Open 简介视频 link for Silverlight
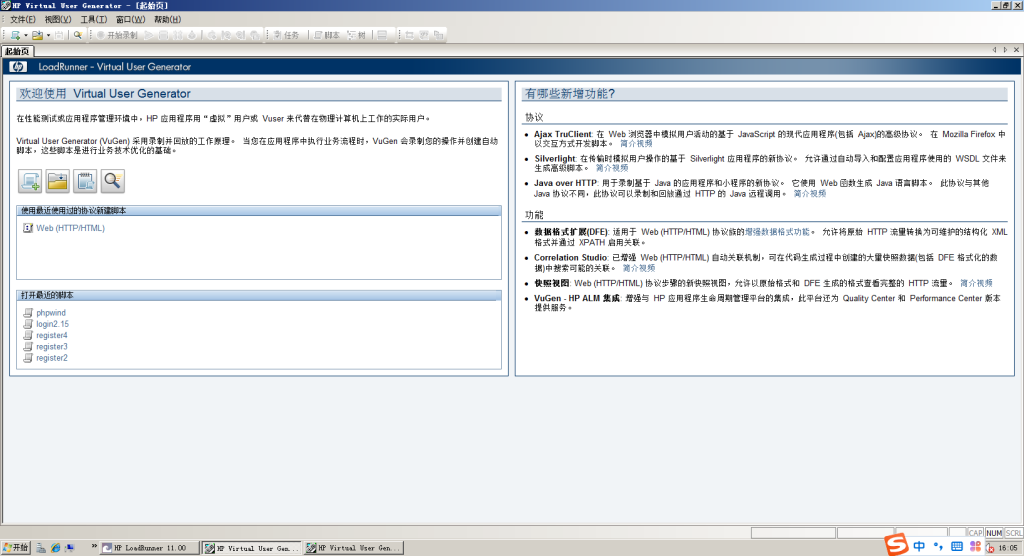The height and width of the screenshot is (556, 1024). click(x=612, y=168)
